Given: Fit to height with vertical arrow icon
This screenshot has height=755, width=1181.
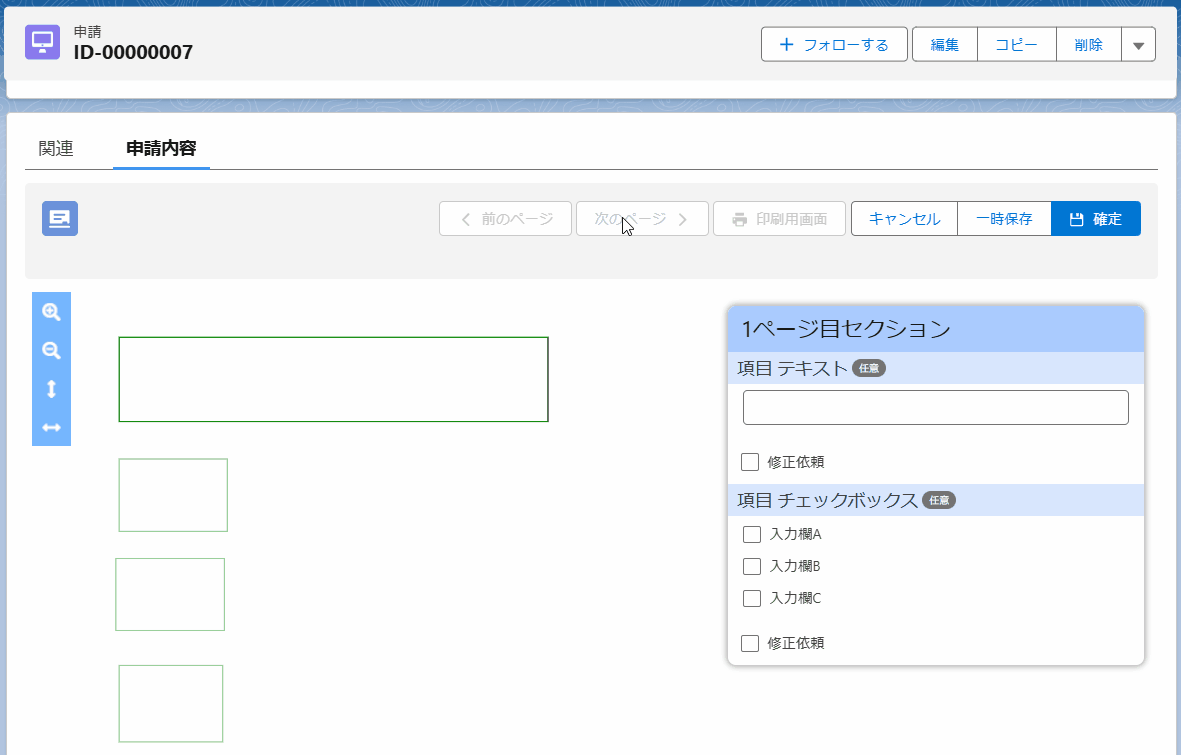Looking at the screenshot, I should [51, 389].
